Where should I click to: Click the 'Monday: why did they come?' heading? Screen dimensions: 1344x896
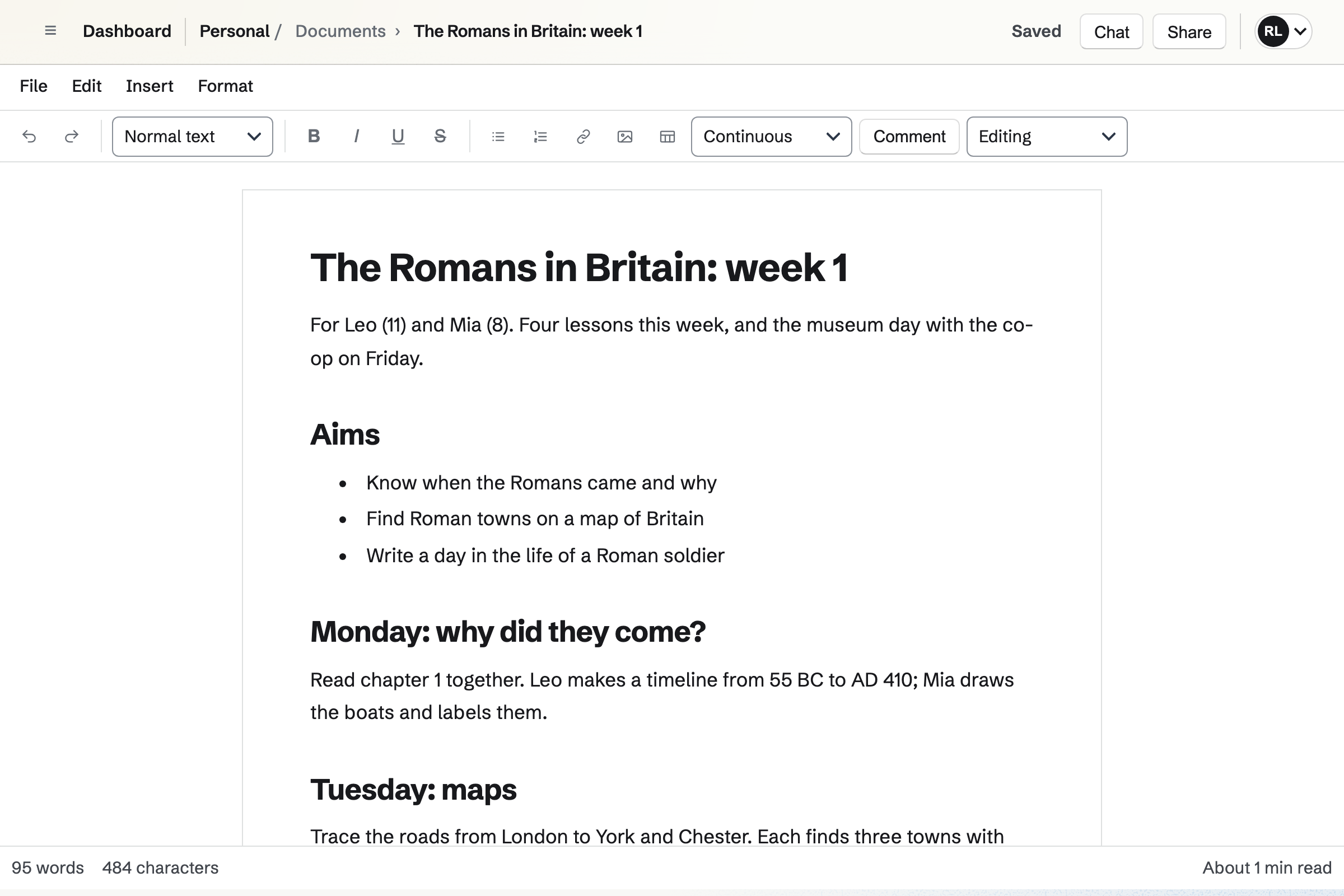point(508,632)
